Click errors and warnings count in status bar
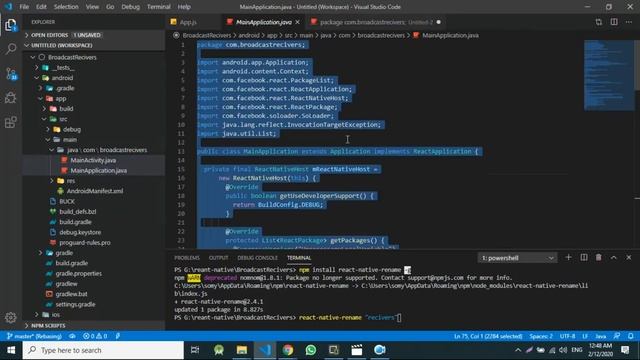The image size is (640, 360). point(95,336)
